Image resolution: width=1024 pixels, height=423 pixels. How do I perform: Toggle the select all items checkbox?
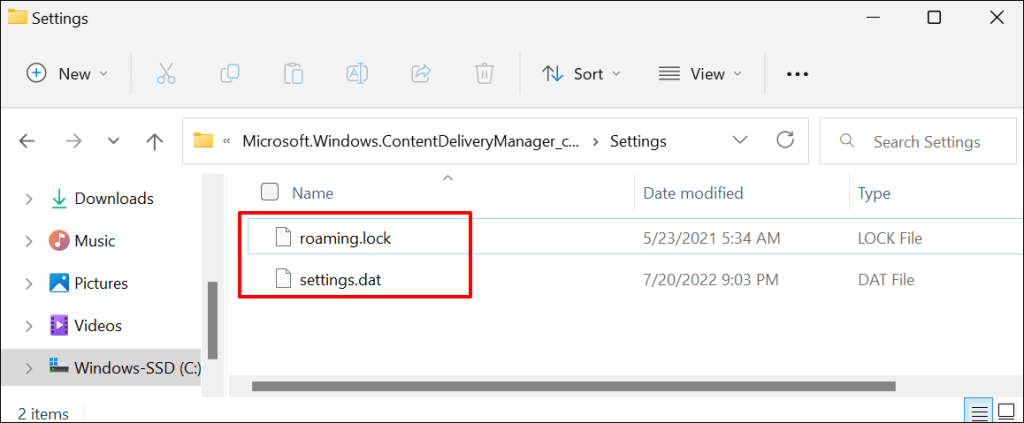[x=269, y=192]
